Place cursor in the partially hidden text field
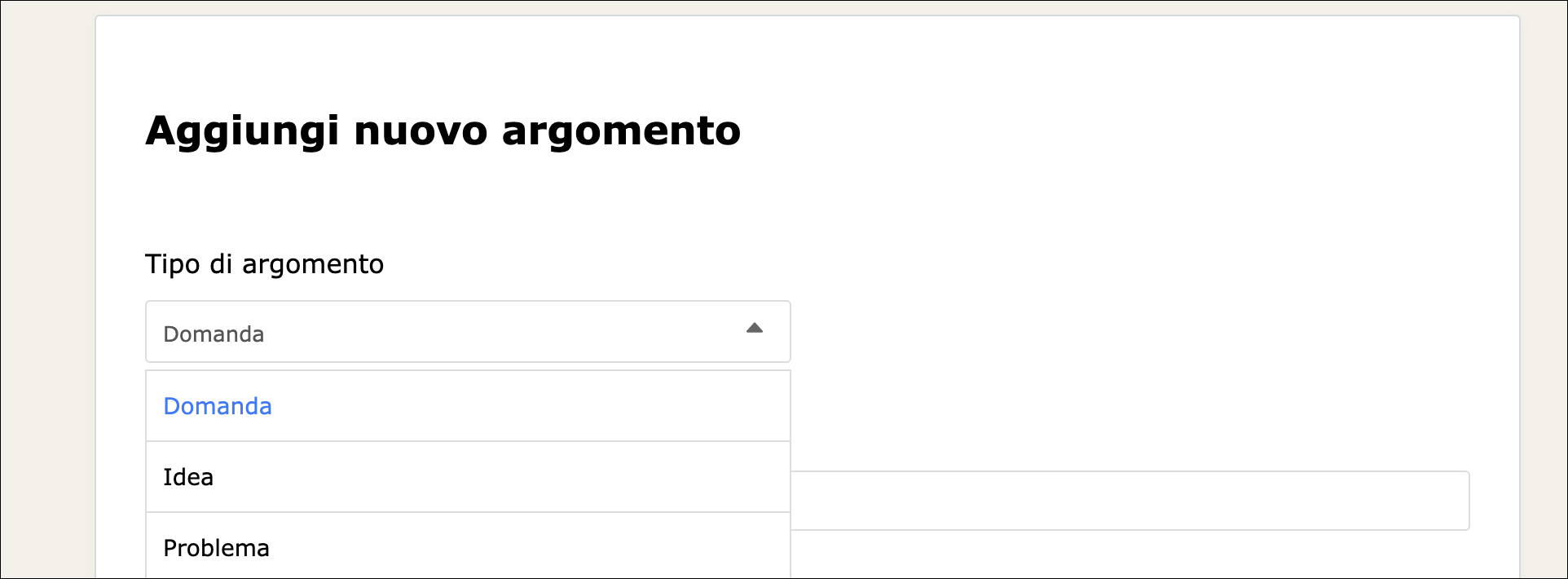 [1130, 501]
